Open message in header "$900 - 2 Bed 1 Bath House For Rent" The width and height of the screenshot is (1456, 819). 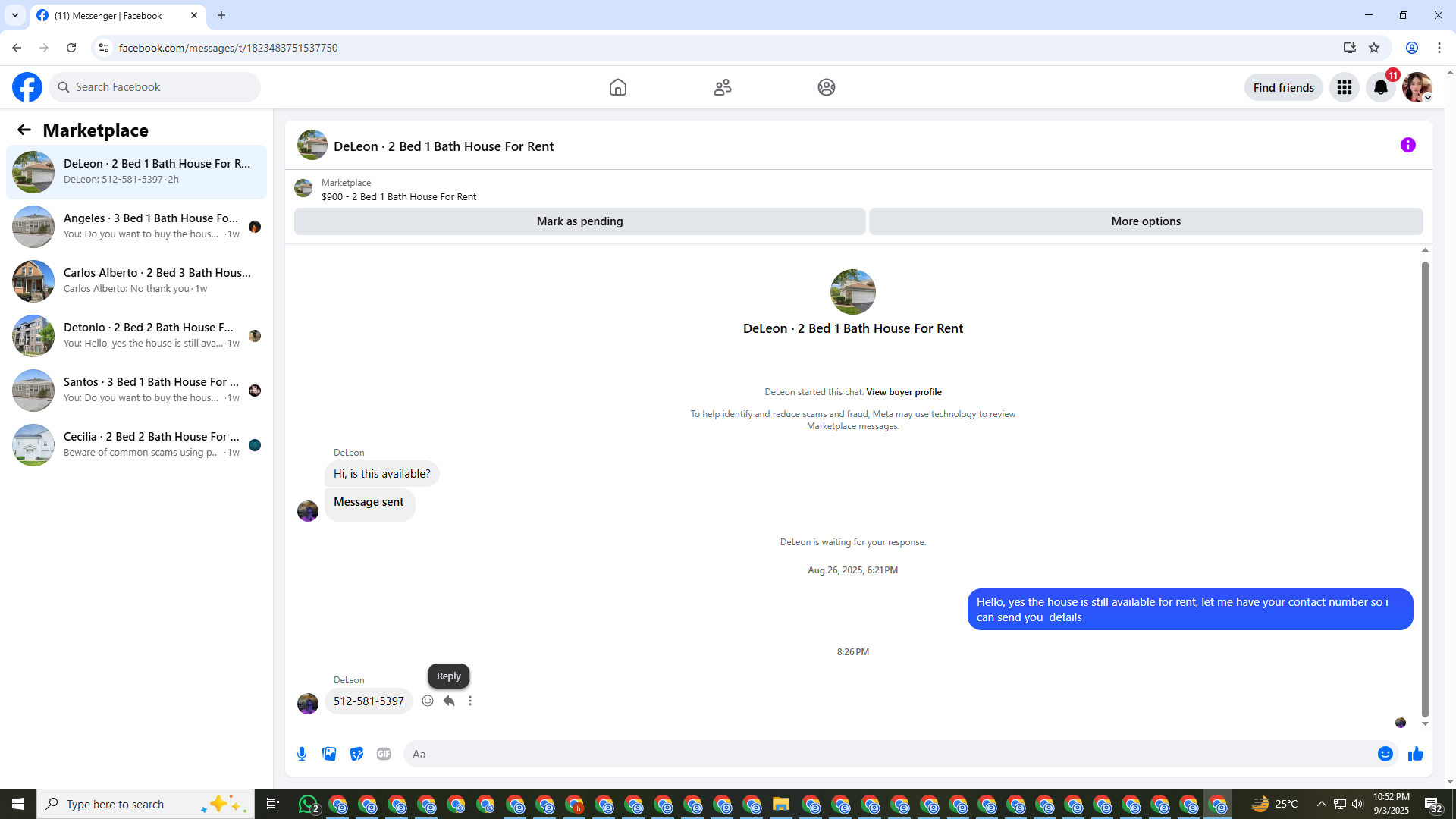coord(399,196)
